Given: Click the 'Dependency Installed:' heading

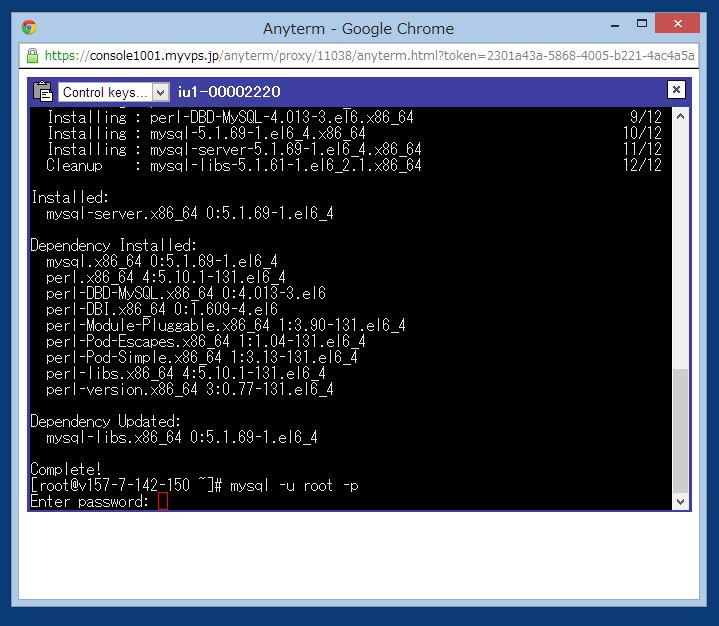Looking at the screenshot, I should [x=113, y=245].
